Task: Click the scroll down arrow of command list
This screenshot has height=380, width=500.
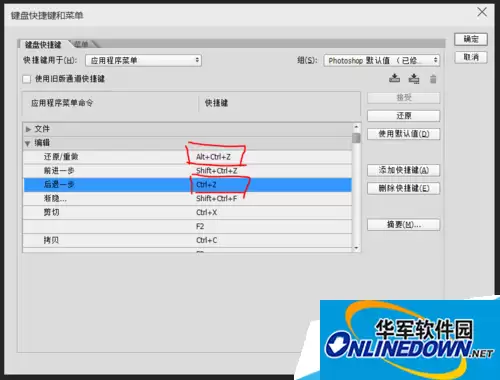Action: coord(356,248)
